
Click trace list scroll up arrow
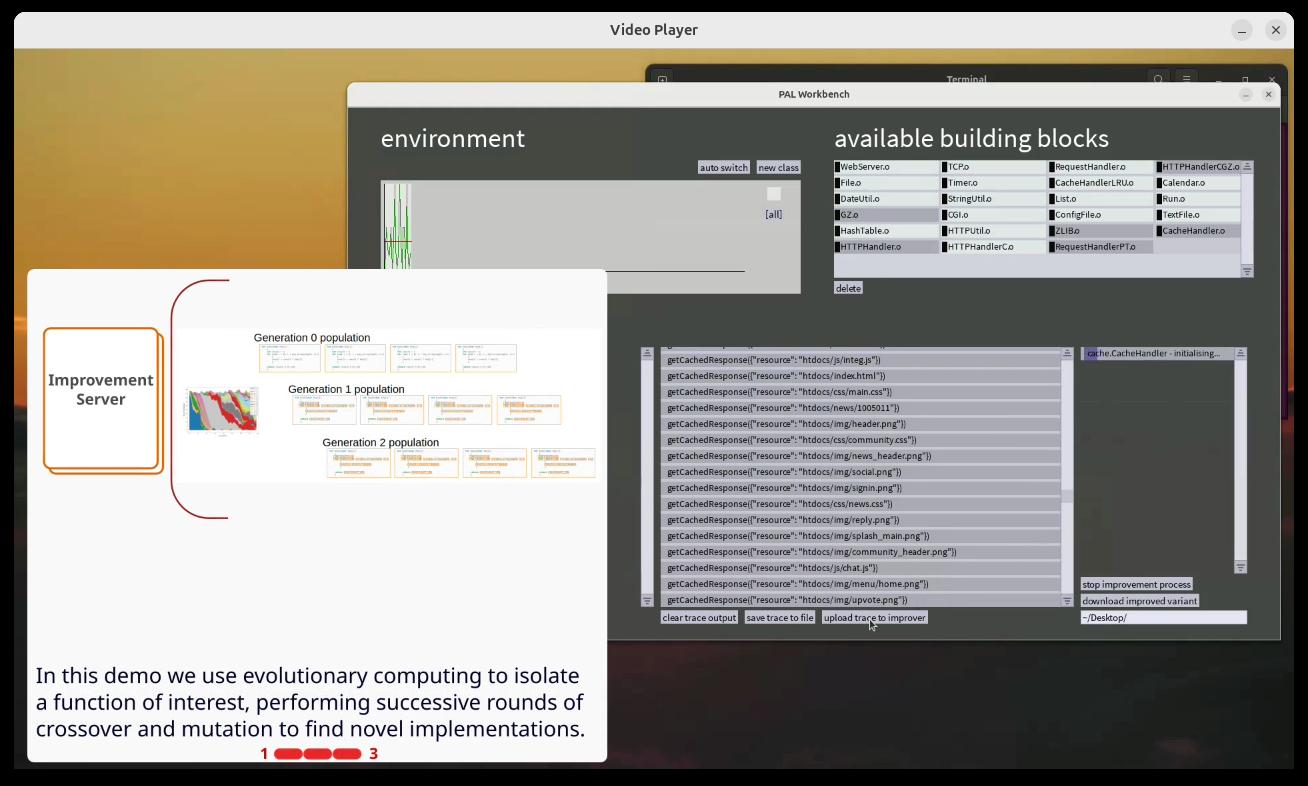[x=647, y=354]
